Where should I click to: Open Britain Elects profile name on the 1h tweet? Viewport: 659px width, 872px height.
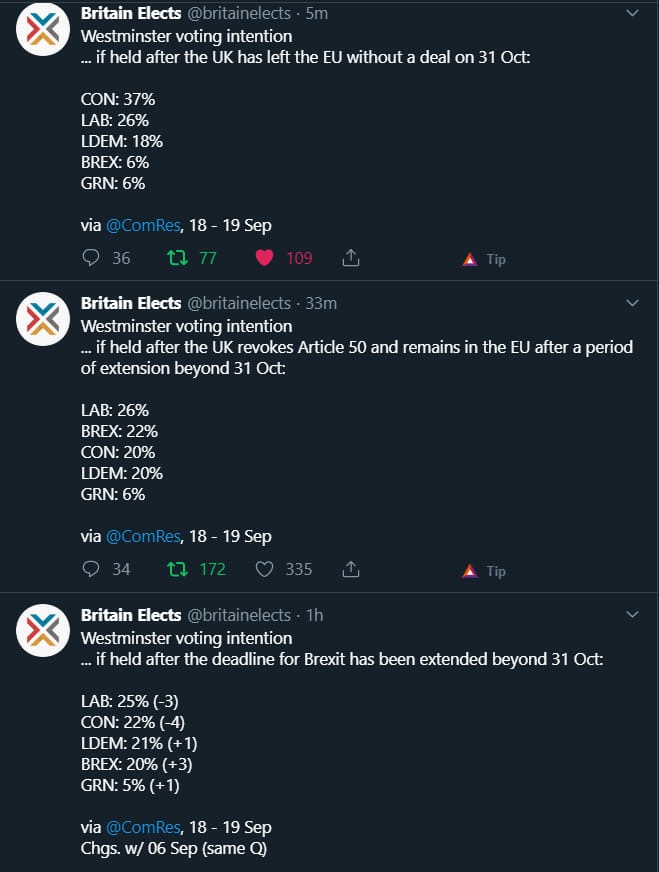[131, 615]
